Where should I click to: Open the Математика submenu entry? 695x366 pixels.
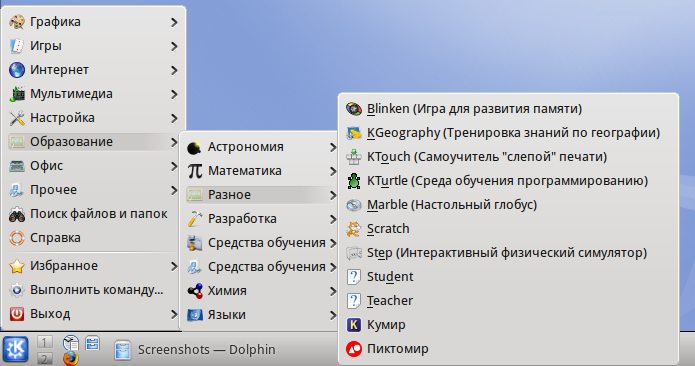click(x=262, y=171)
